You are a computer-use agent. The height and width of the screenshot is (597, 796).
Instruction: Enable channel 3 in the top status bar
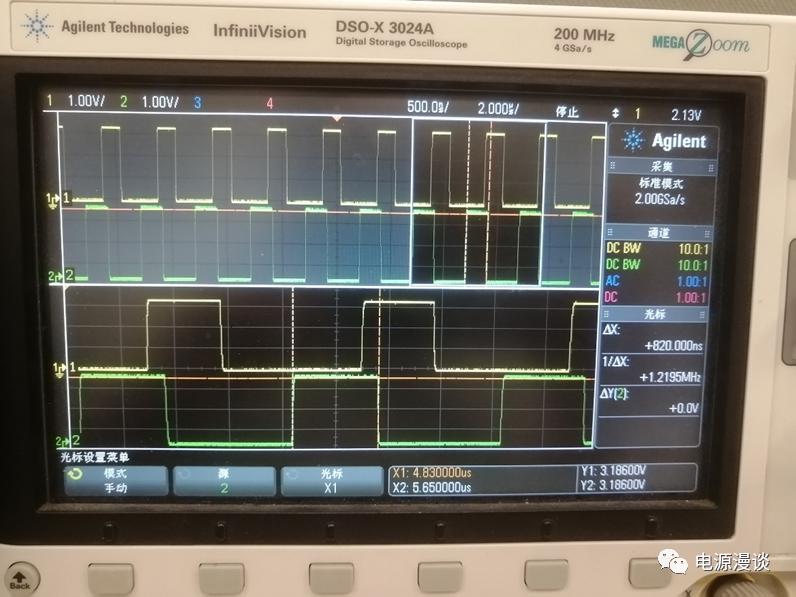(x=198, y=102)
